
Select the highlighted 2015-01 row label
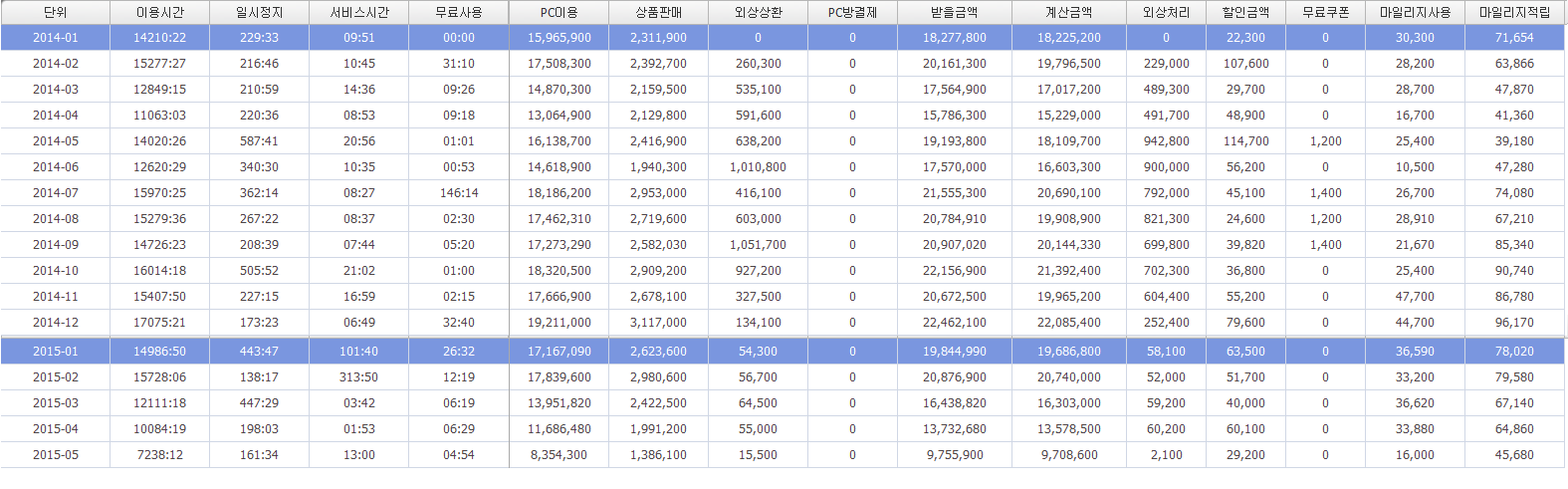tap(56, 352)
